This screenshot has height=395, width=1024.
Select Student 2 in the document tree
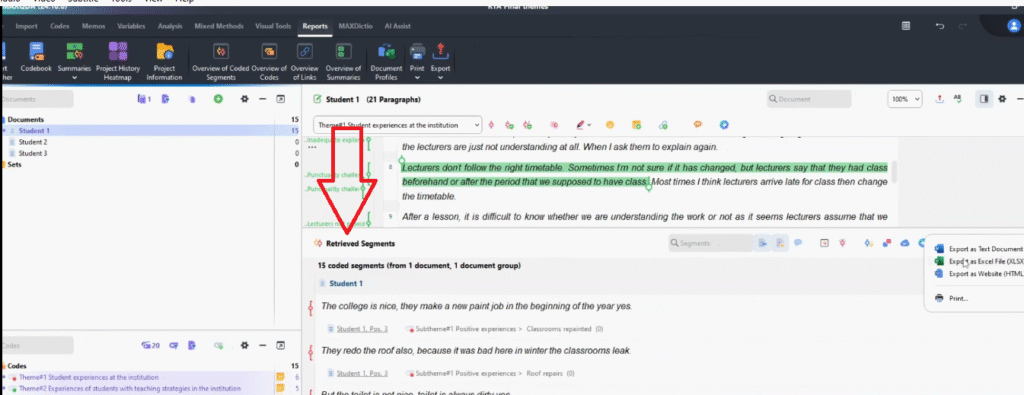click(33, 142)
